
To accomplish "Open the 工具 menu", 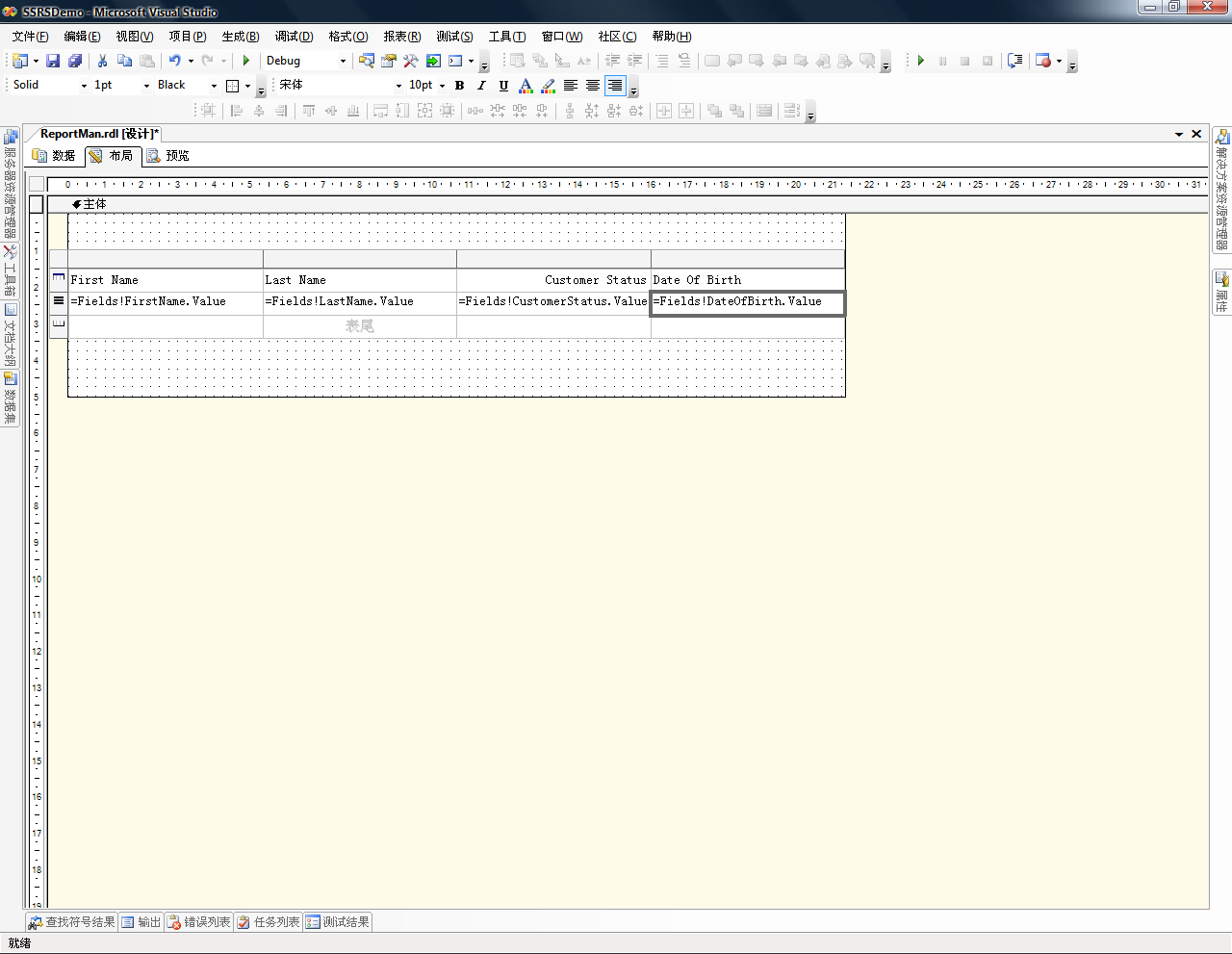I will 507,37.
